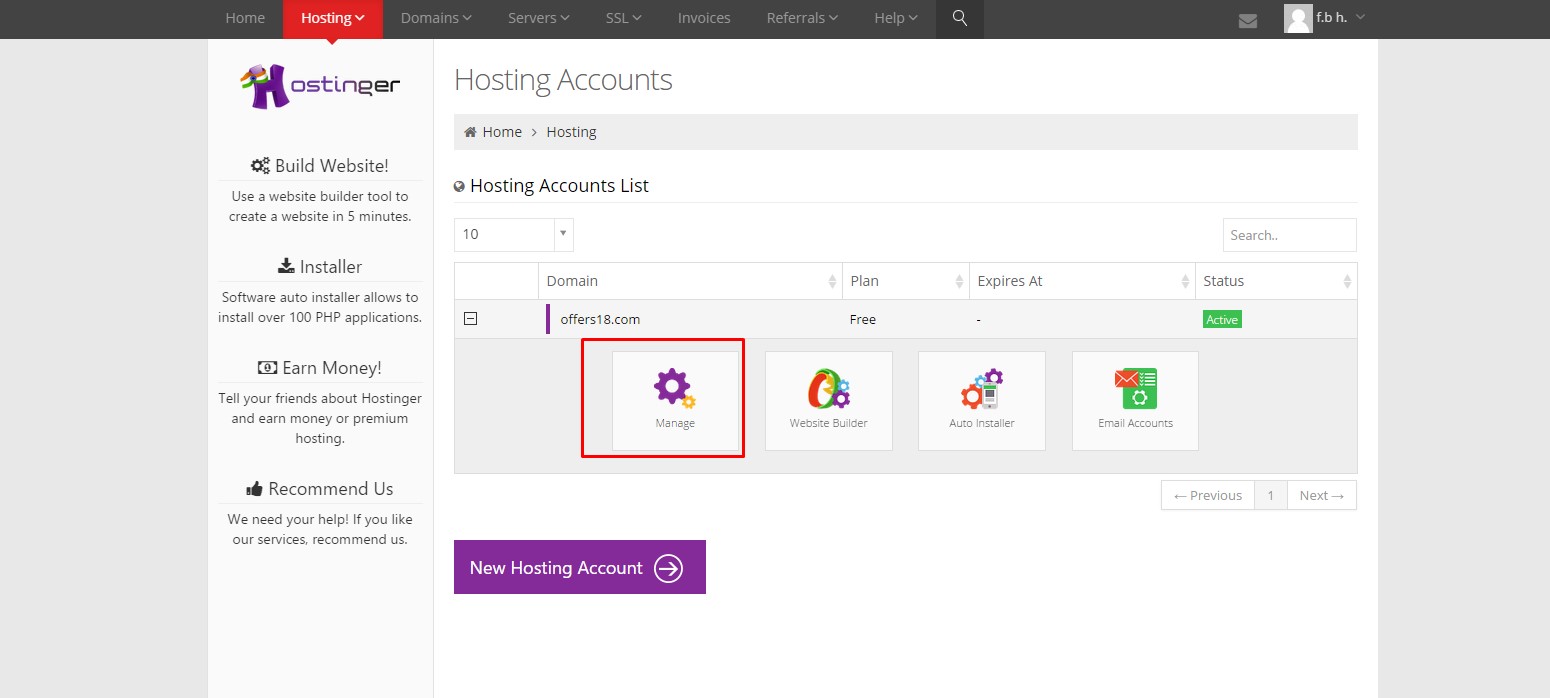Expand the Domains menu

pos(435,18)
